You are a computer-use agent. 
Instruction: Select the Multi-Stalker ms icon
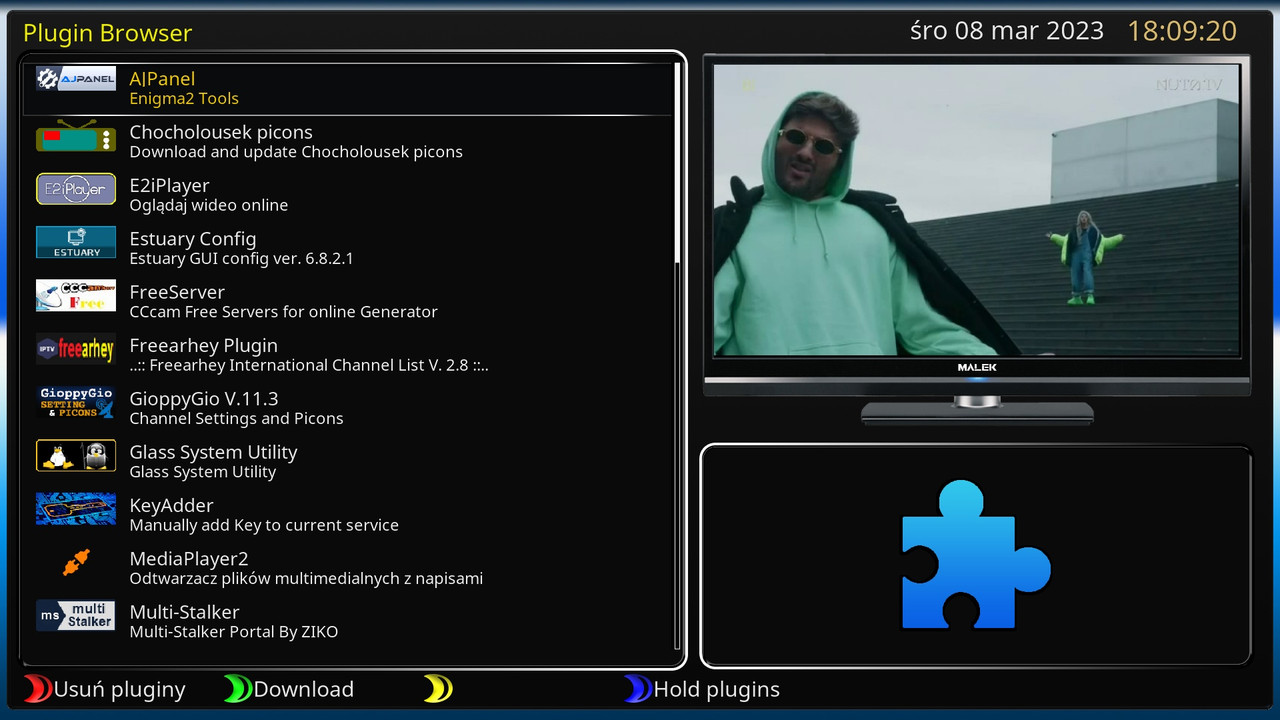[76, 615]
